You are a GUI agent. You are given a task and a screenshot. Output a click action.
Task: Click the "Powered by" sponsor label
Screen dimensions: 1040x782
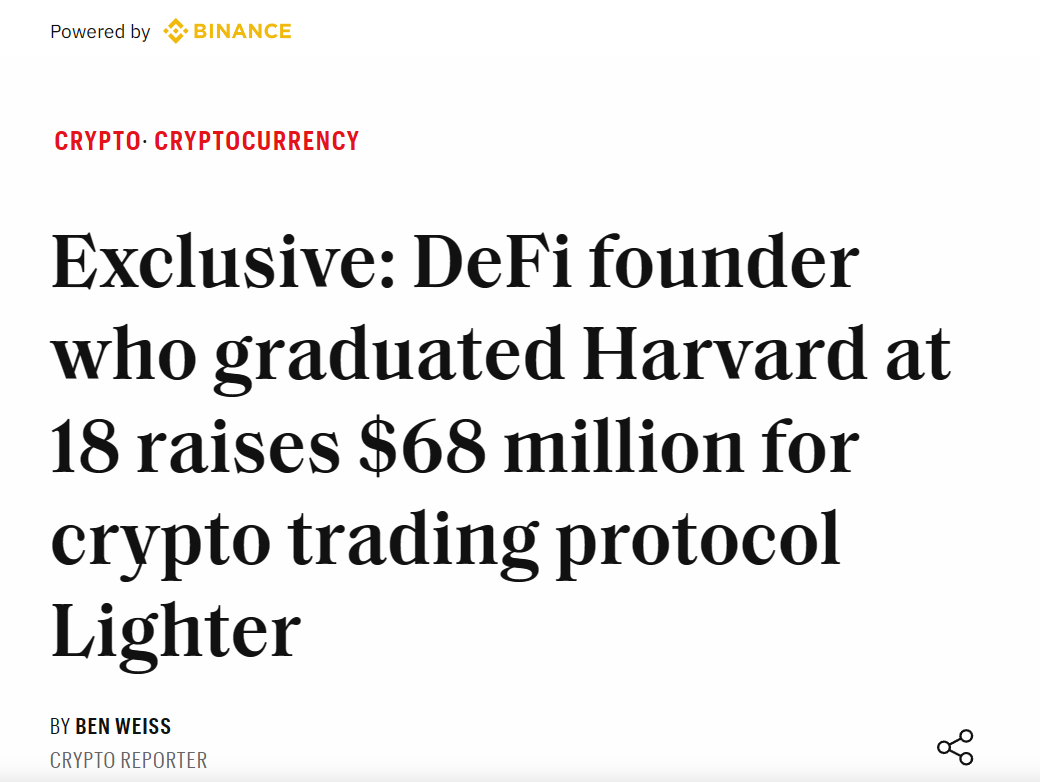tap(100, 32)
